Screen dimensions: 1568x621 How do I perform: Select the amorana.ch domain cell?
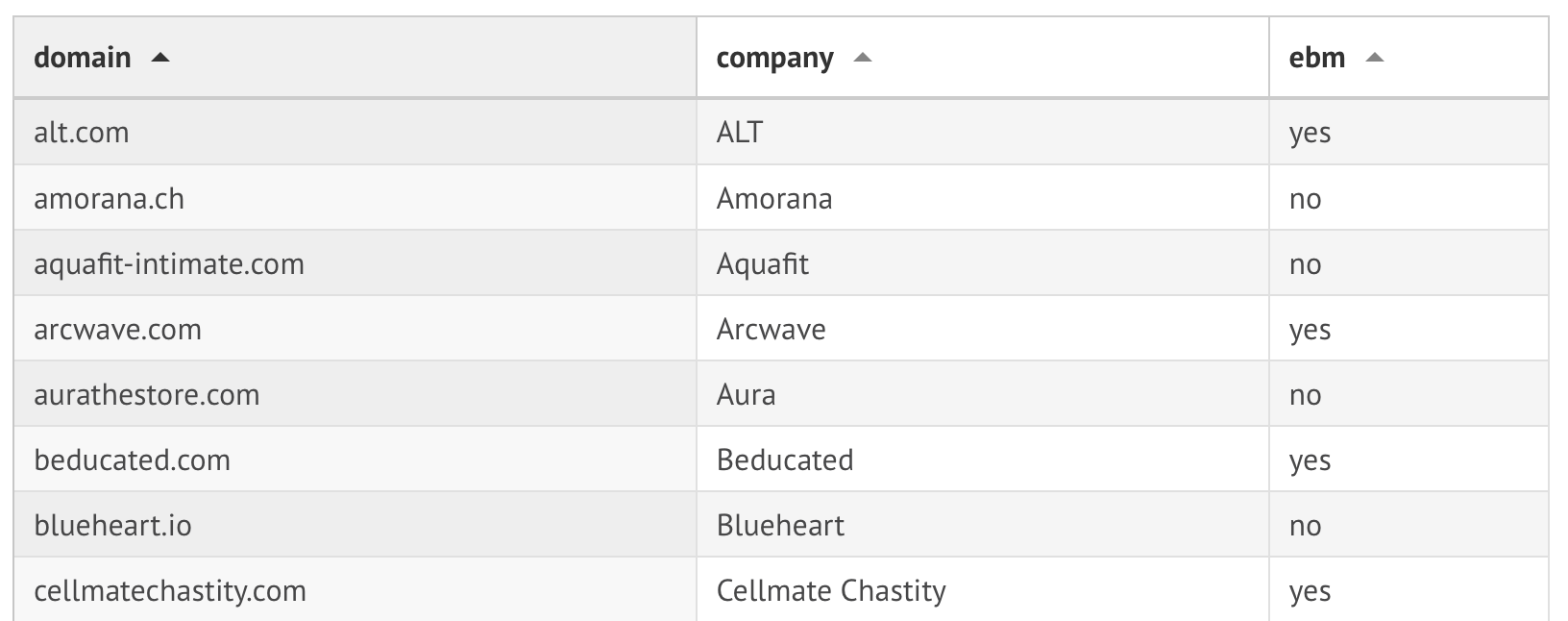(109, 199)
